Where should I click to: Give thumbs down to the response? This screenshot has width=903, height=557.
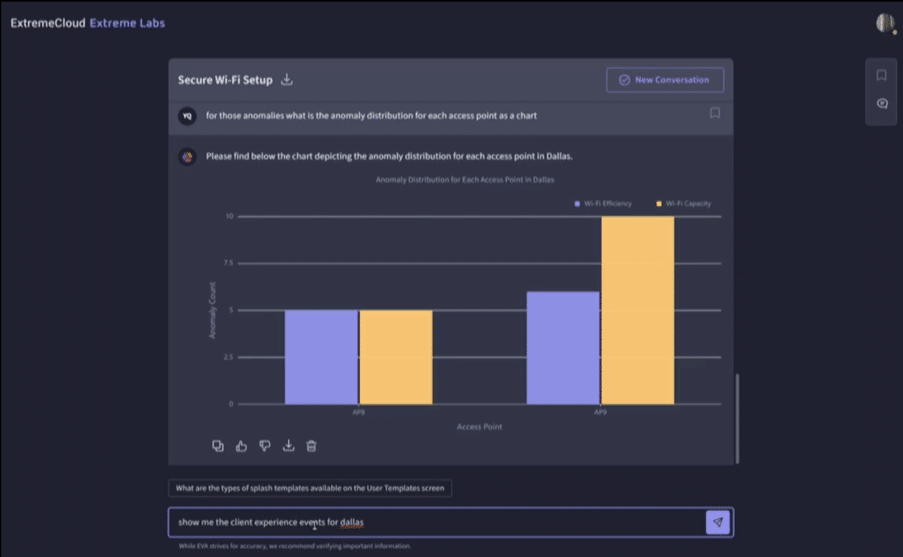point(265,446)
